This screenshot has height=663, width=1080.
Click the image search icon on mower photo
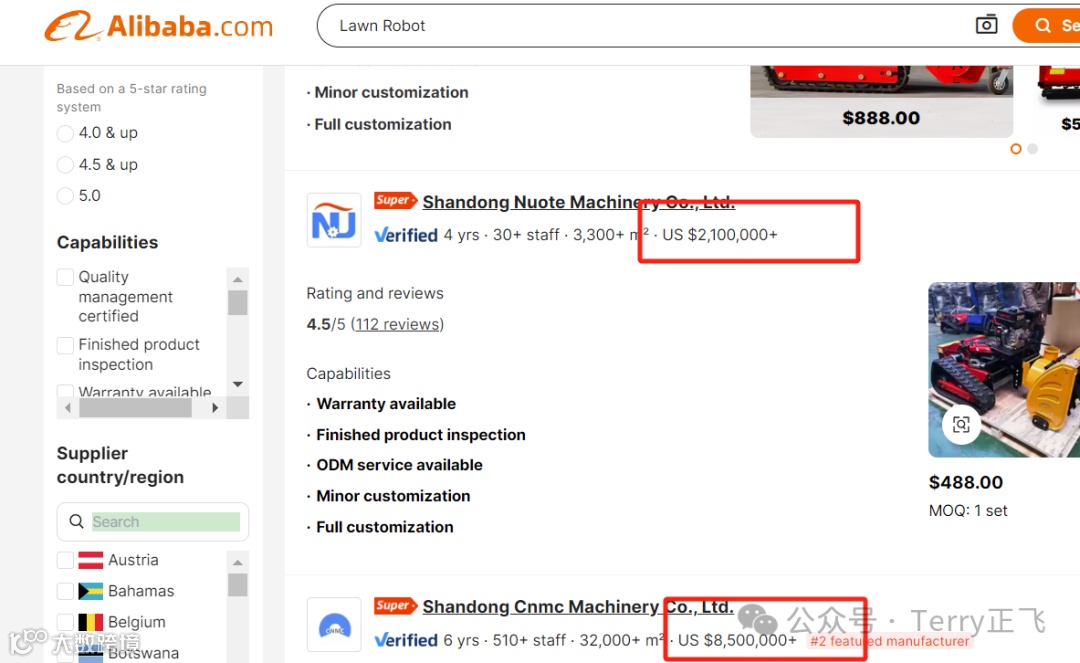[961, 424]
